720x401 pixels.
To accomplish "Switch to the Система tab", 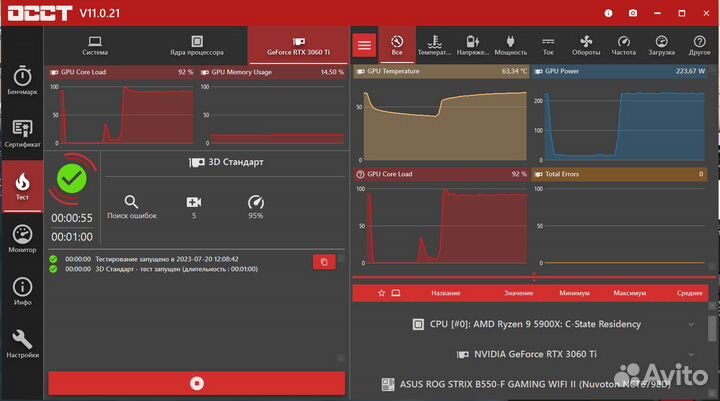I will coord(95,46).
